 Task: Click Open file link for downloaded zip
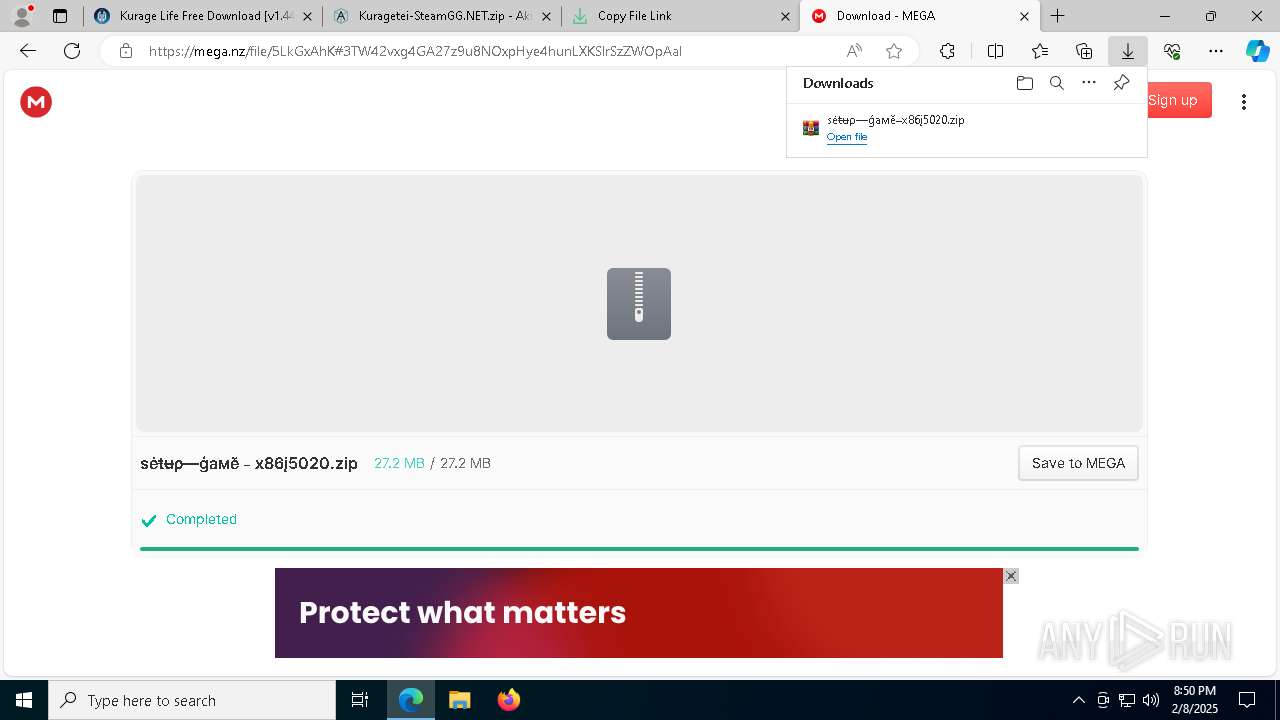pos(847,137)
